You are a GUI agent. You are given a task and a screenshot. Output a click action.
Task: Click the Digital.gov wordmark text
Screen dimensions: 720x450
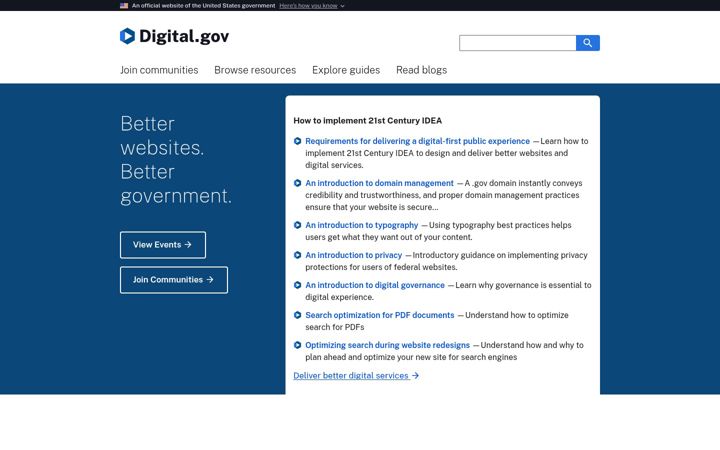tap(184, 36)
